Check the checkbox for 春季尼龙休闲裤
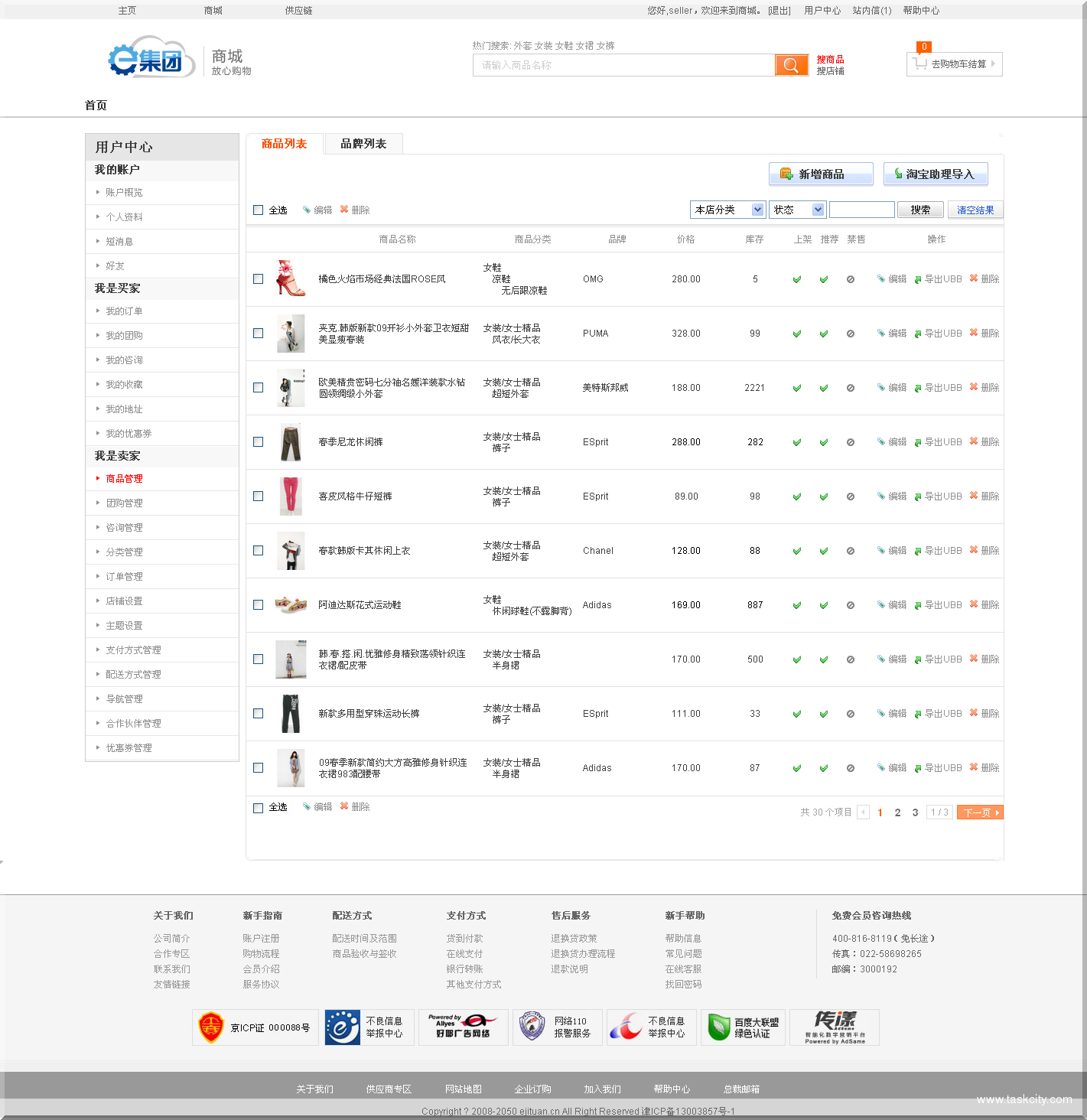 [x=258, y=442]
